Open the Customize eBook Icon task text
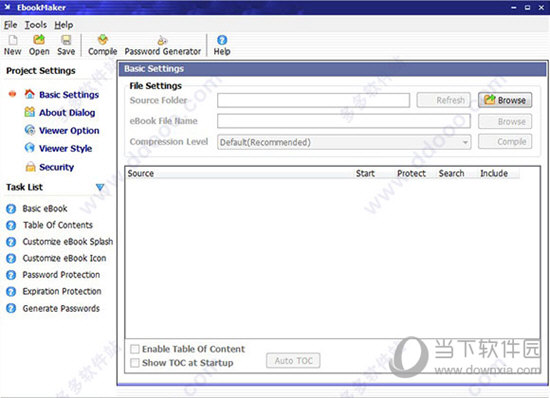 pos(64,258)
